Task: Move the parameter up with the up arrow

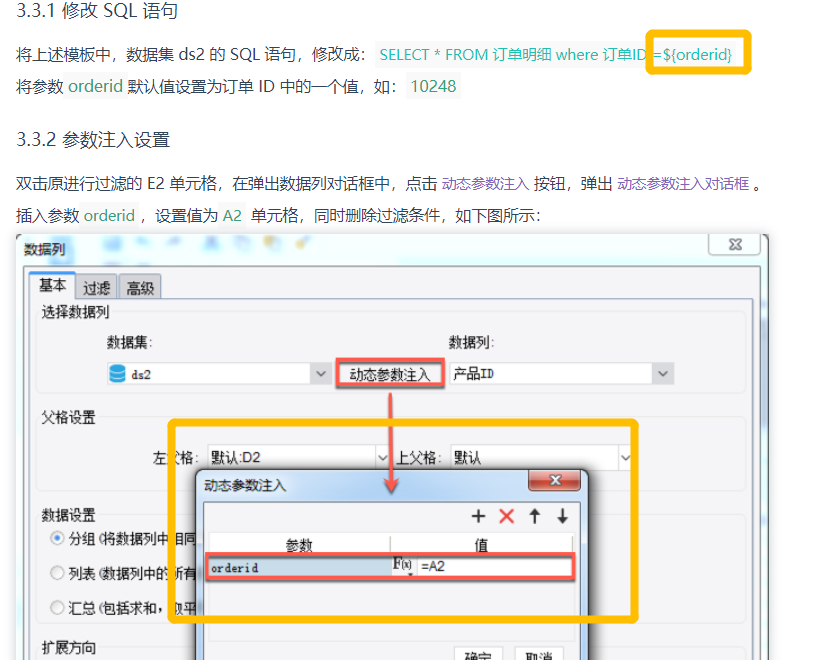Action: click(x=534, y=516)
